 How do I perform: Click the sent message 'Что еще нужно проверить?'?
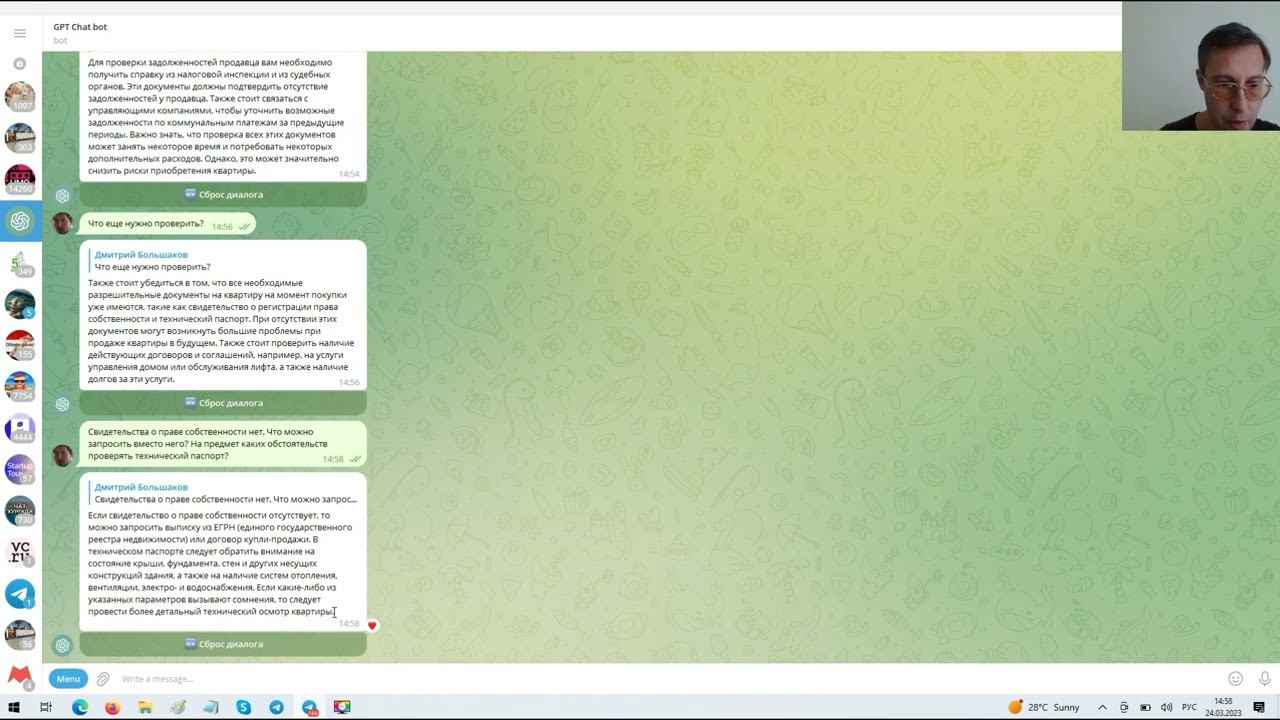tap(167, 224)
